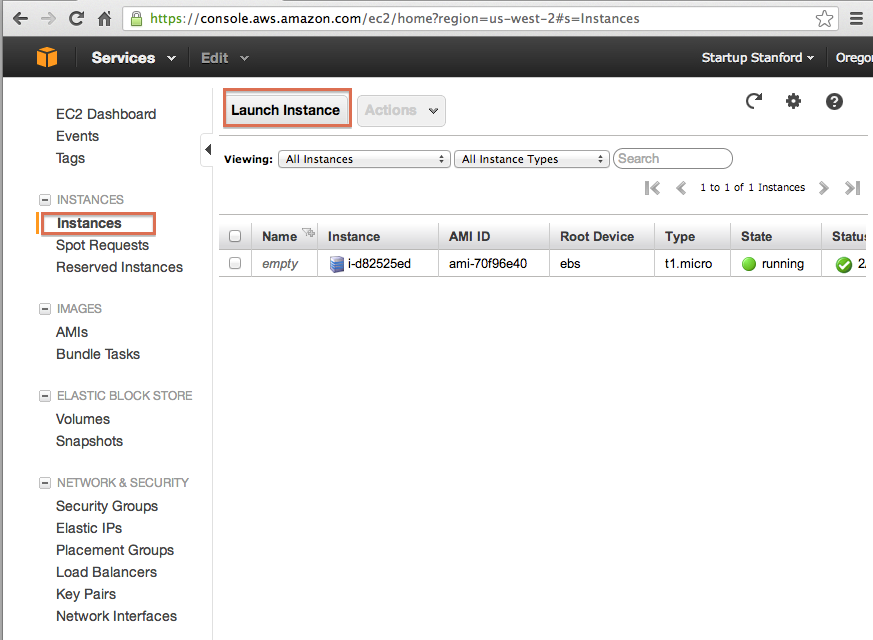
Task: Open Key Pairs in sidebar
Action: tap(86, 594)
